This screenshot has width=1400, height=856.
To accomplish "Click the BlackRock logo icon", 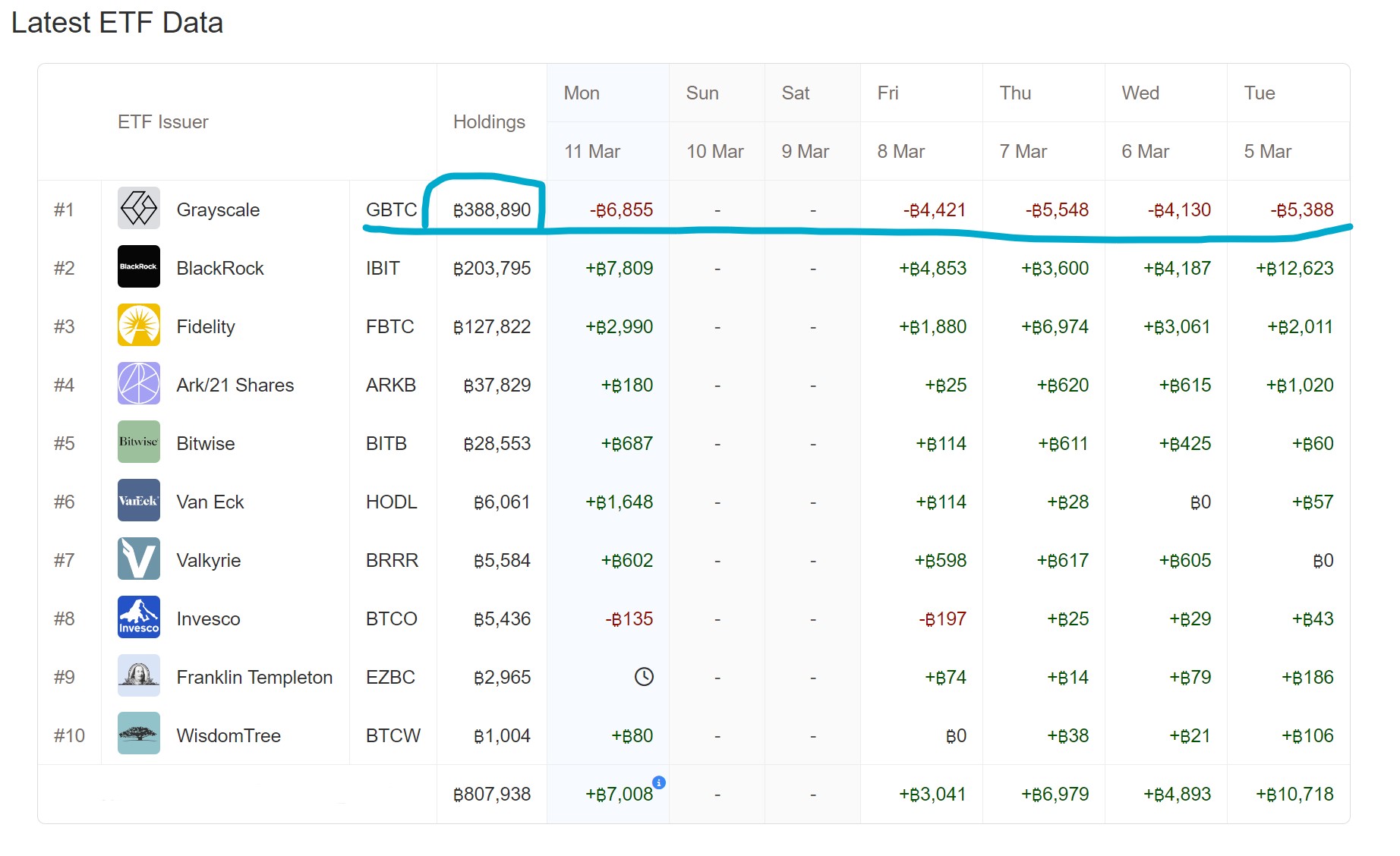I will [x=138, y=267].
